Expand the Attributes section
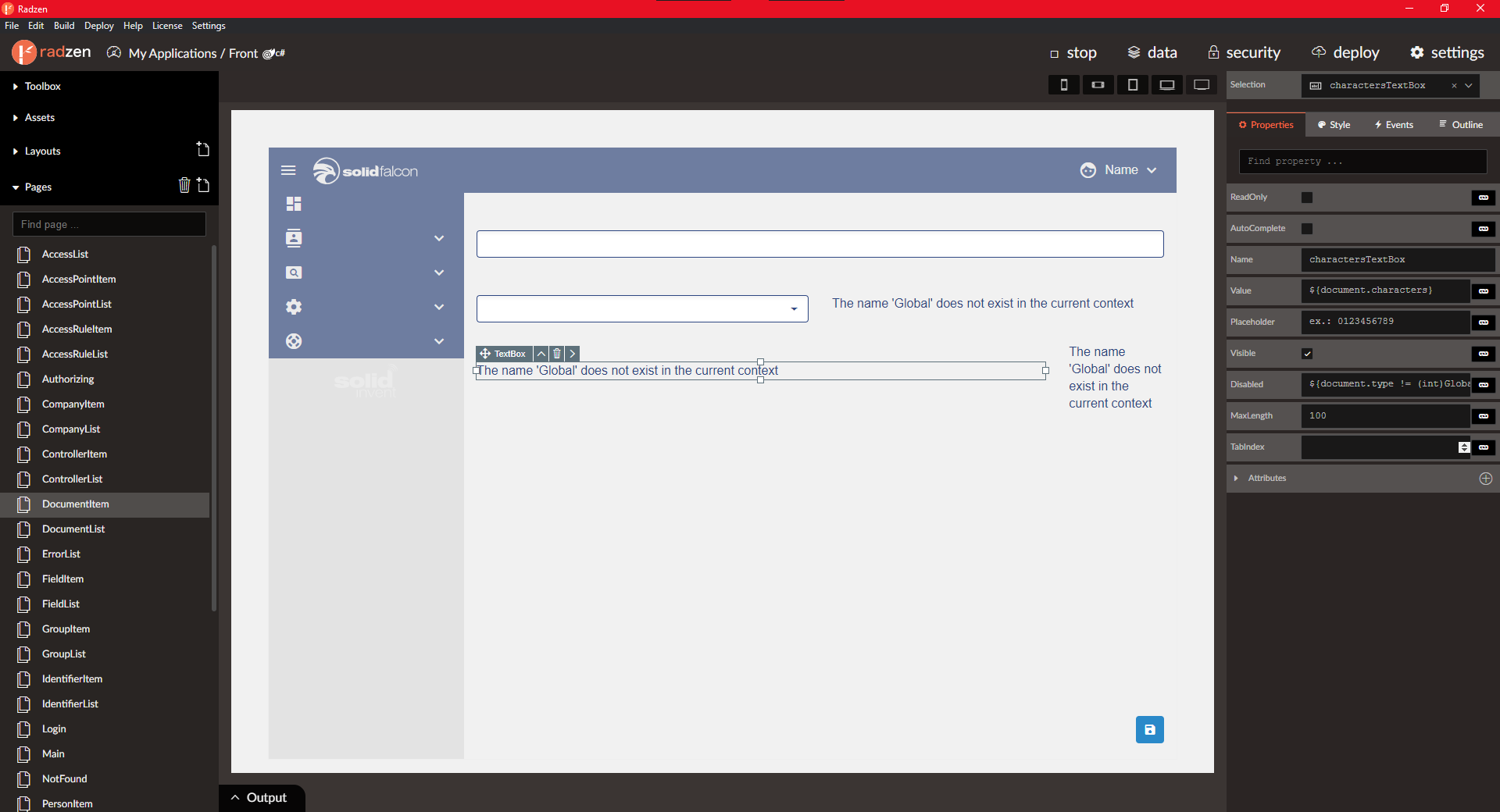 (1236, 478)
